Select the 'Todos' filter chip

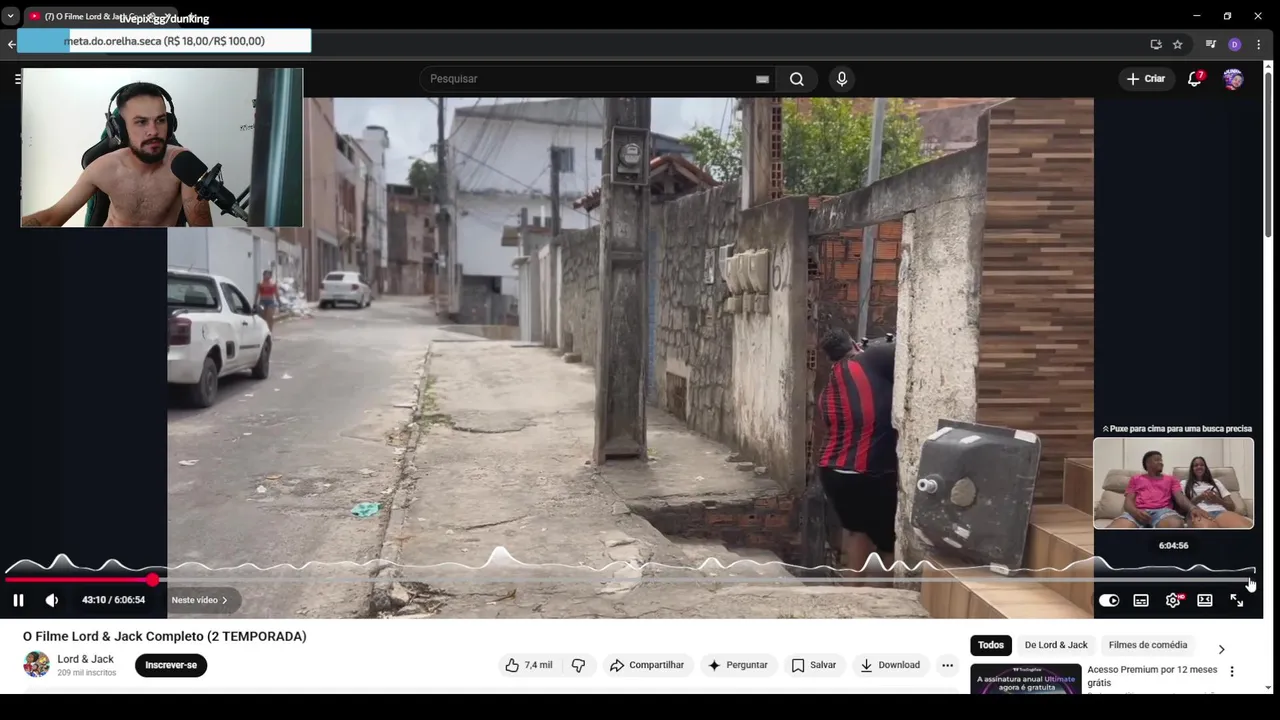[x=991, y=645]
